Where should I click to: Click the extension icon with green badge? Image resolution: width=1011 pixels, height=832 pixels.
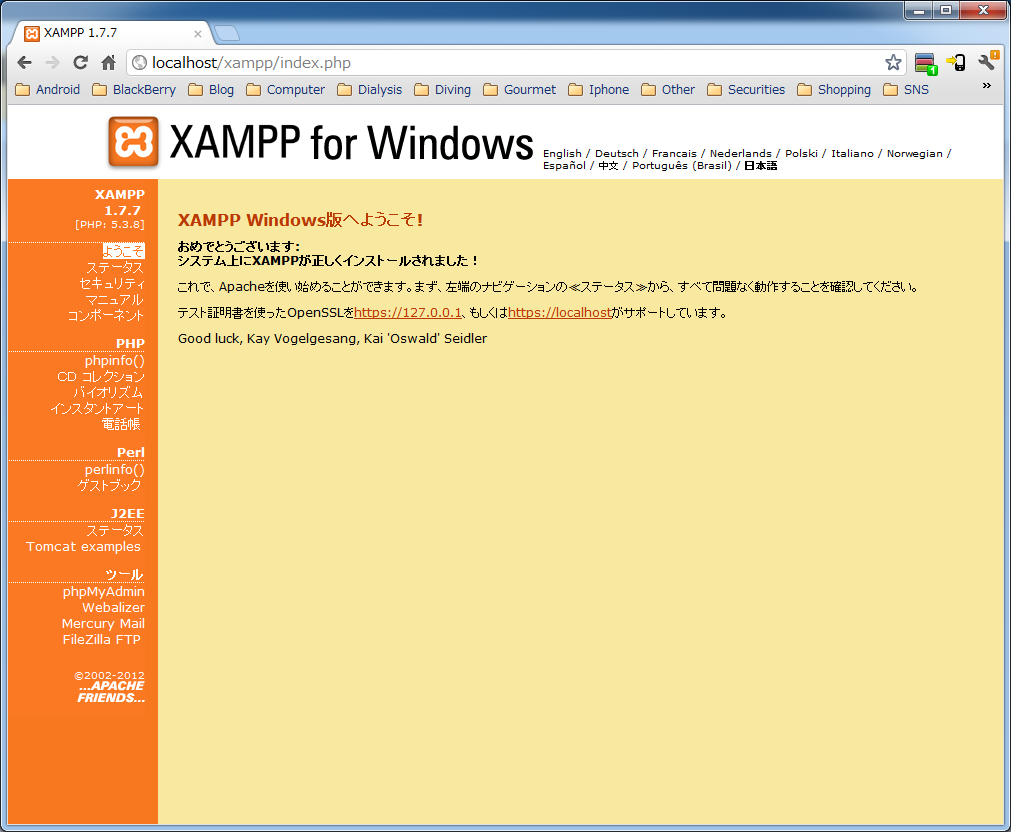pos(925,64)
